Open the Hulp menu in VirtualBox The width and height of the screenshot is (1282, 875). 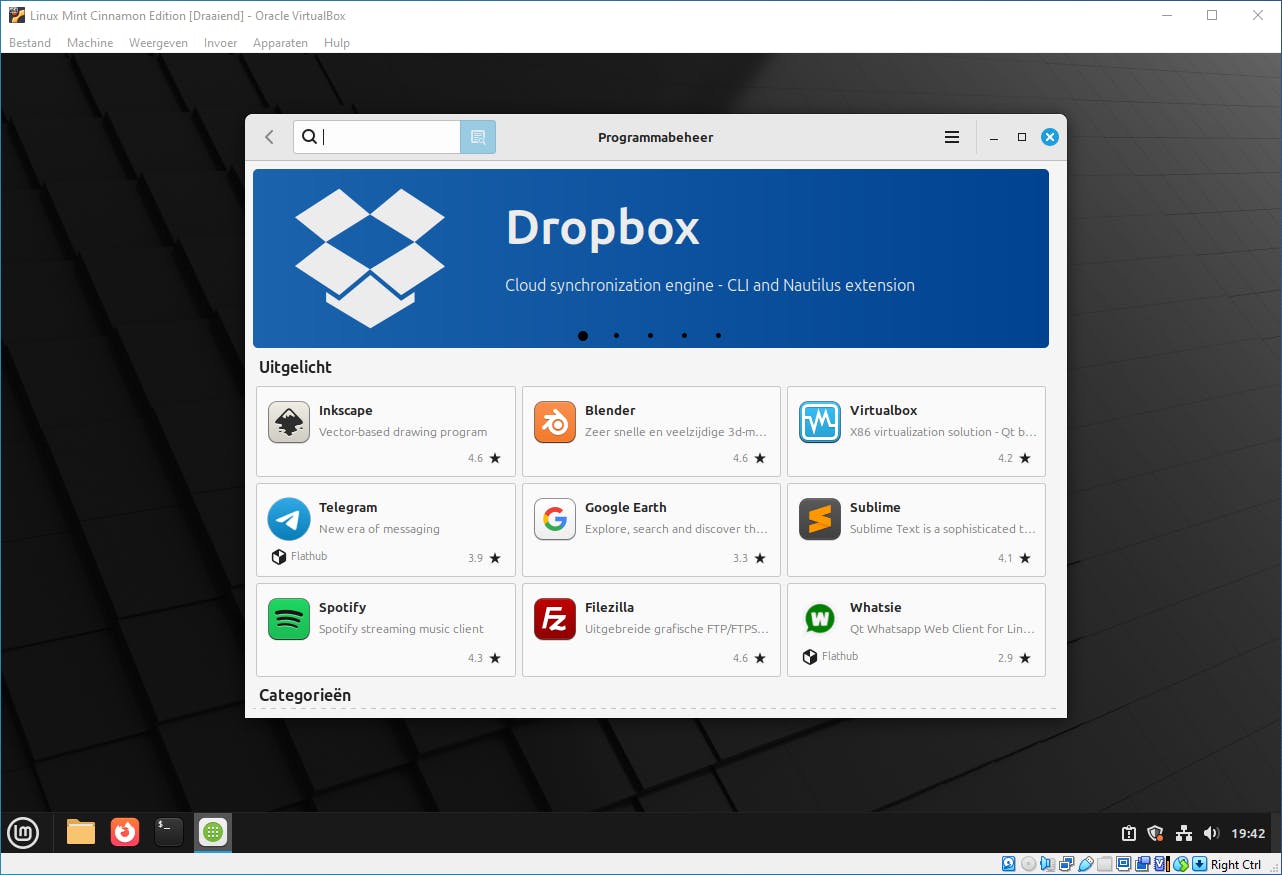point(337,43)
